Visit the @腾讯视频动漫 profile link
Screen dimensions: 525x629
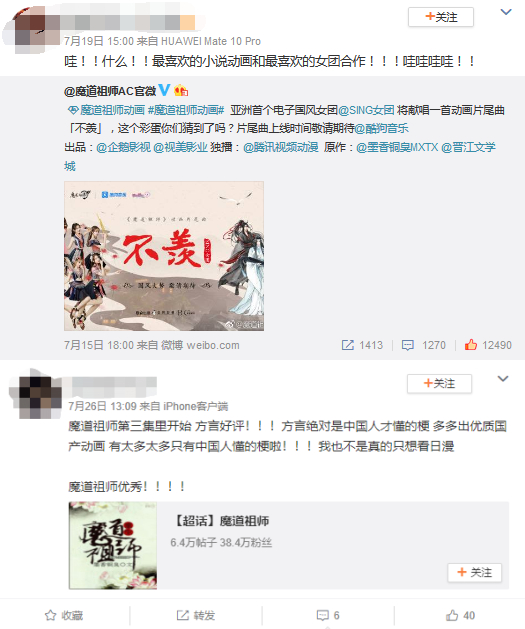pos(280,147)
